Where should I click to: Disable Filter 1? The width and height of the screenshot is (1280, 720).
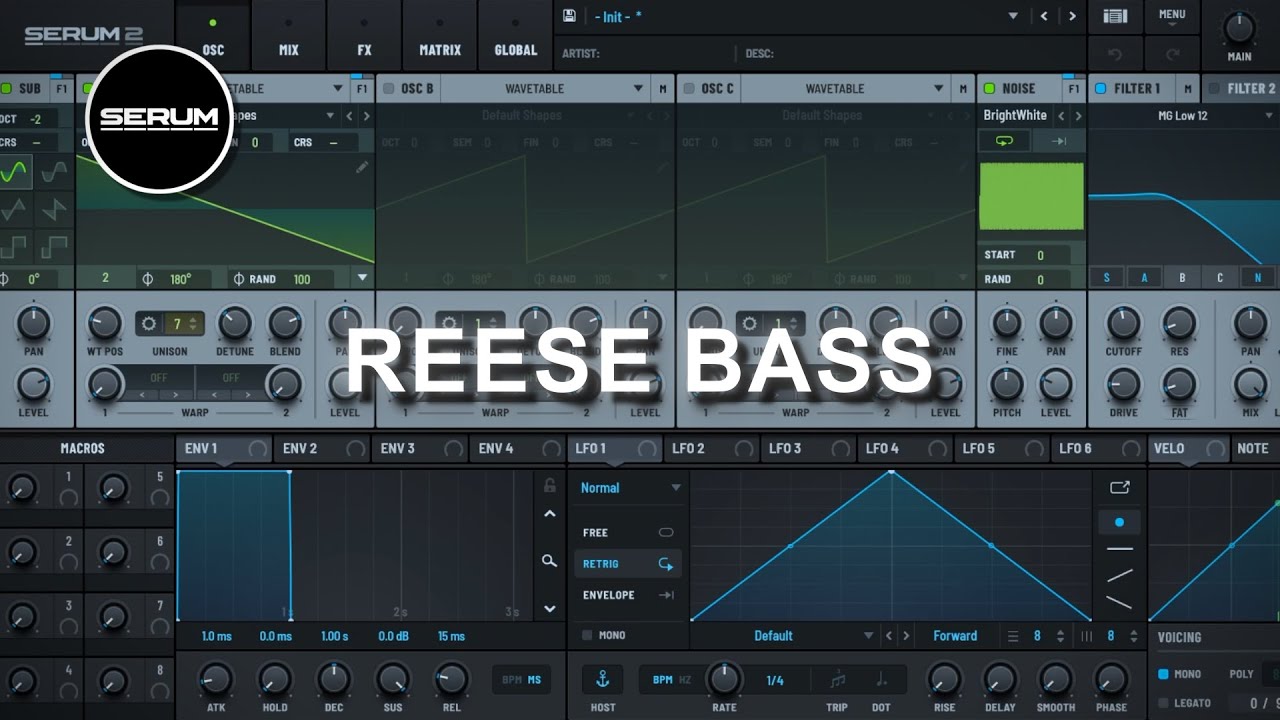coord(1101,88)
